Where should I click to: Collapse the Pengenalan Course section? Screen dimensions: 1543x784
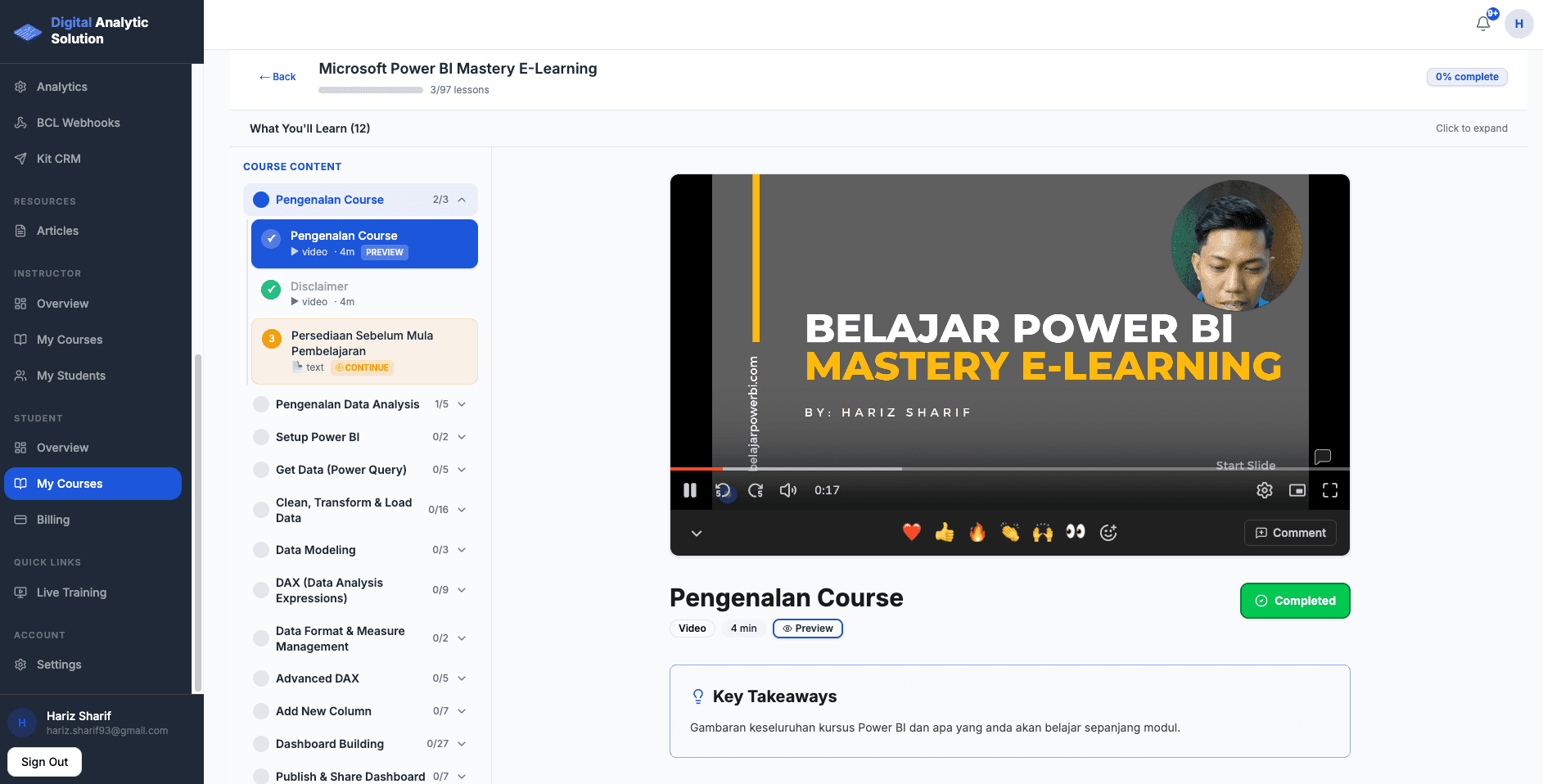(360, 200)
